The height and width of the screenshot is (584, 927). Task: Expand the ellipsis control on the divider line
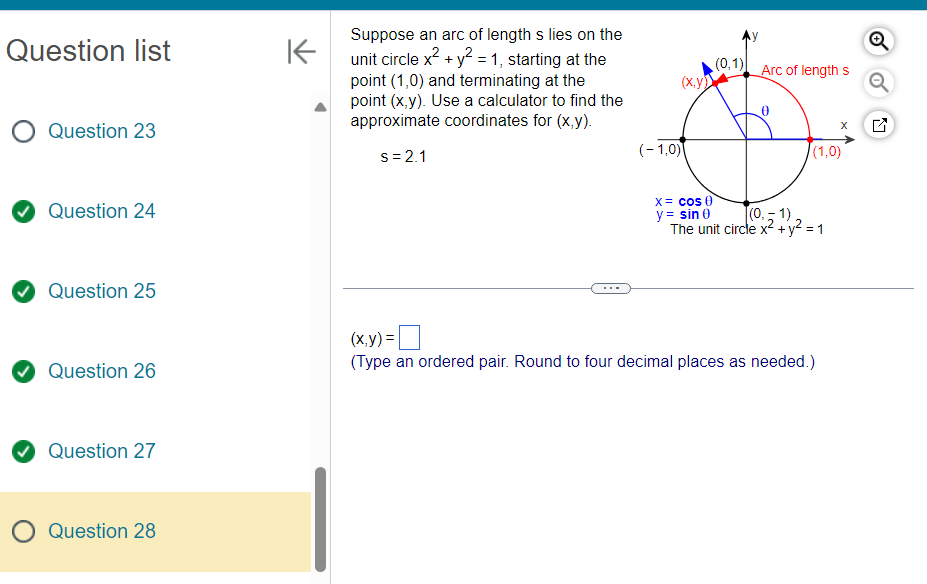613,288
